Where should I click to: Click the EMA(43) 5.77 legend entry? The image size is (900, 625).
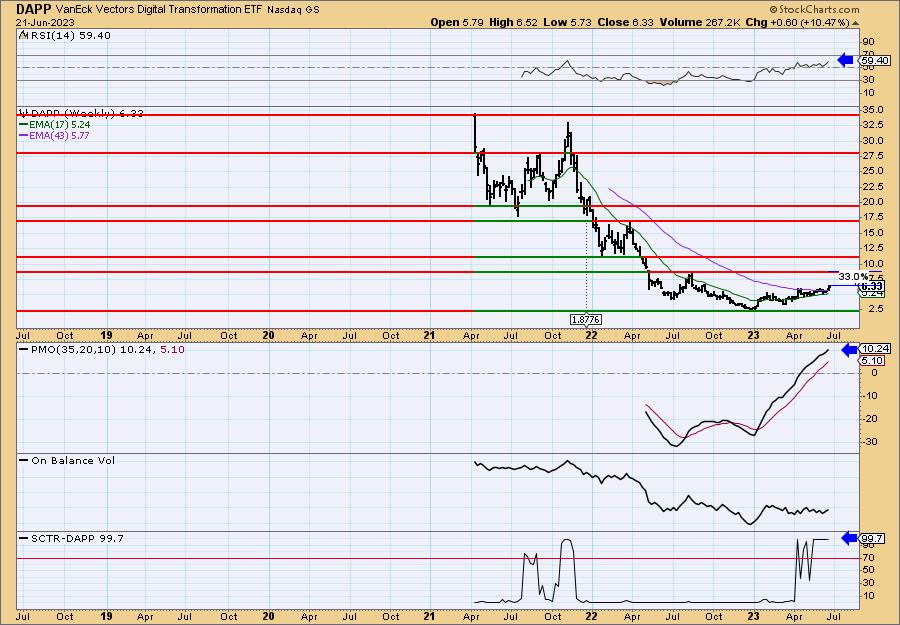(x=61, y=136)
